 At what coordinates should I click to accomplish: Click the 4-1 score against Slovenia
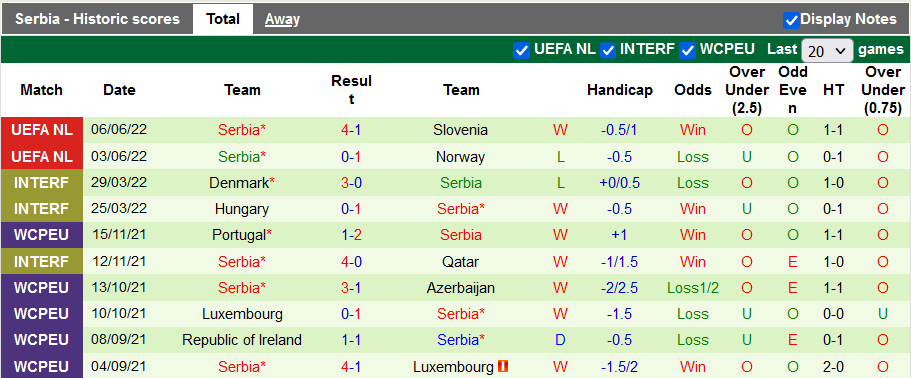[351, 130]
